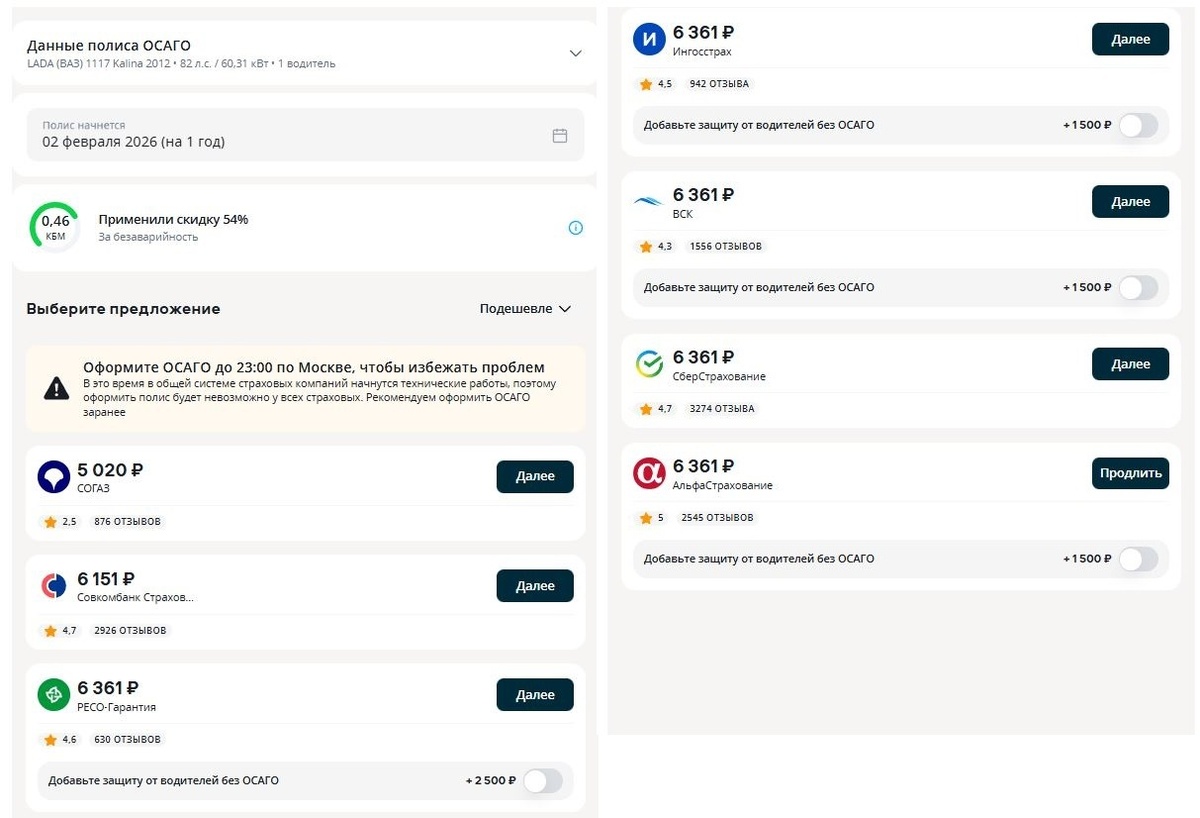The height and width of the screenshot is (818, 1200).
Task: Click the РЕСО-Гарантия logo
Action: tap(54, 695)
